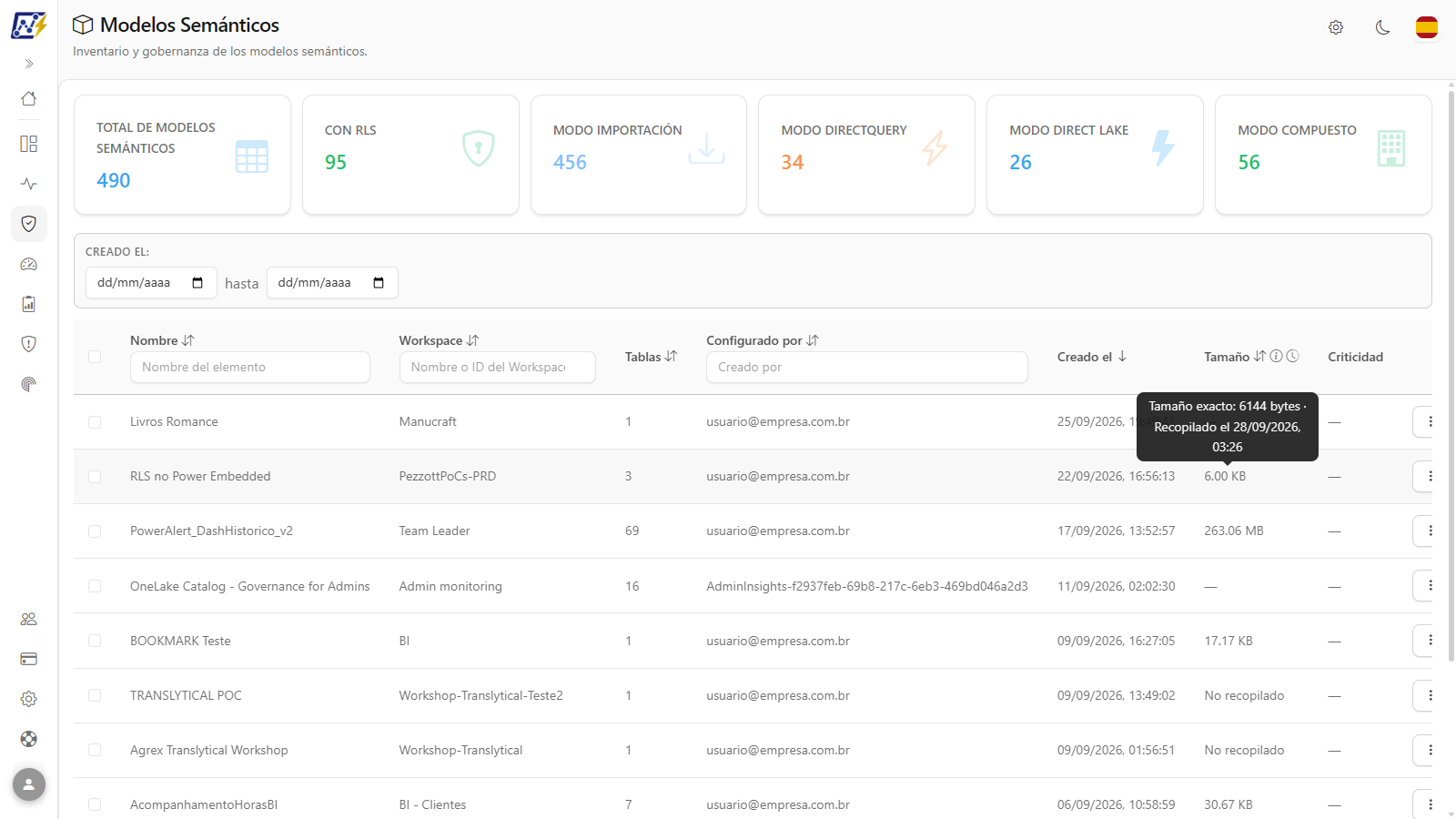
Task: Select the PowerAlert_DashHistorico_v2 row checkbox
Action: tap(95, 531)
